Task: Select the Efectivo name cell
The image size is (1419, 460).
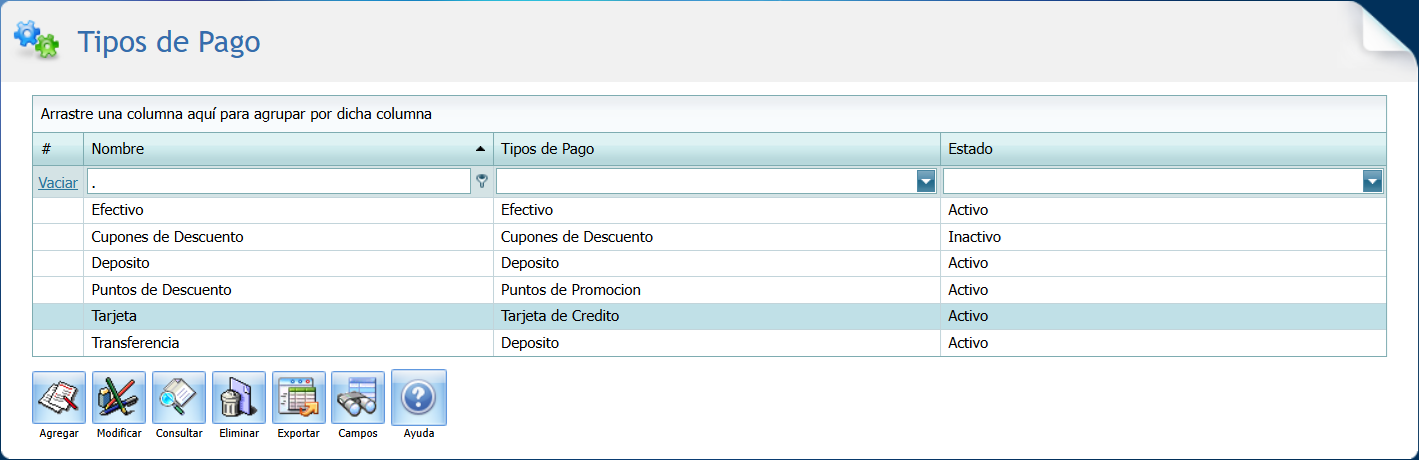Action: tap(288, 210)
